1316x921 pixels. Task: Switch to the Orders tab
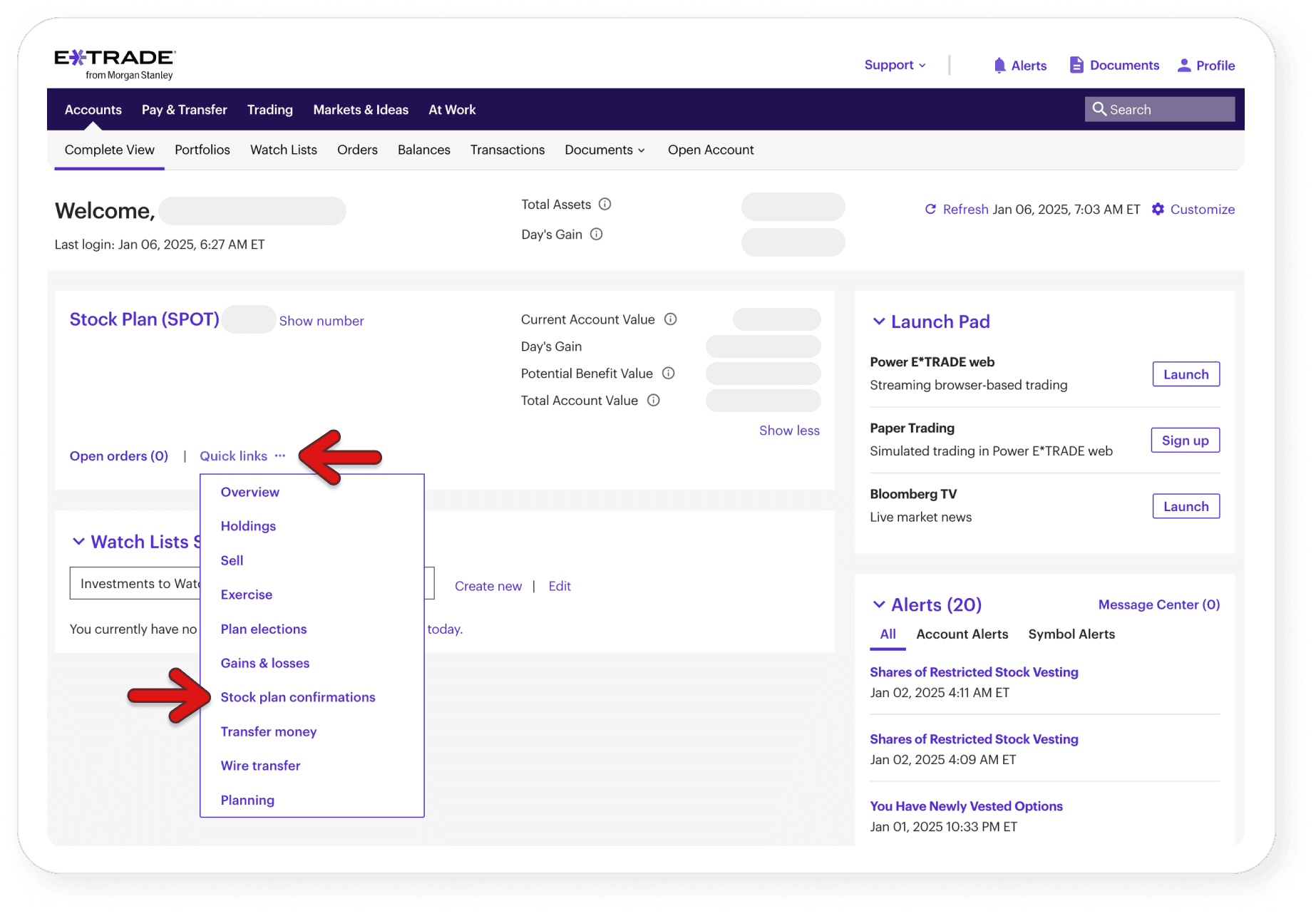357,150
